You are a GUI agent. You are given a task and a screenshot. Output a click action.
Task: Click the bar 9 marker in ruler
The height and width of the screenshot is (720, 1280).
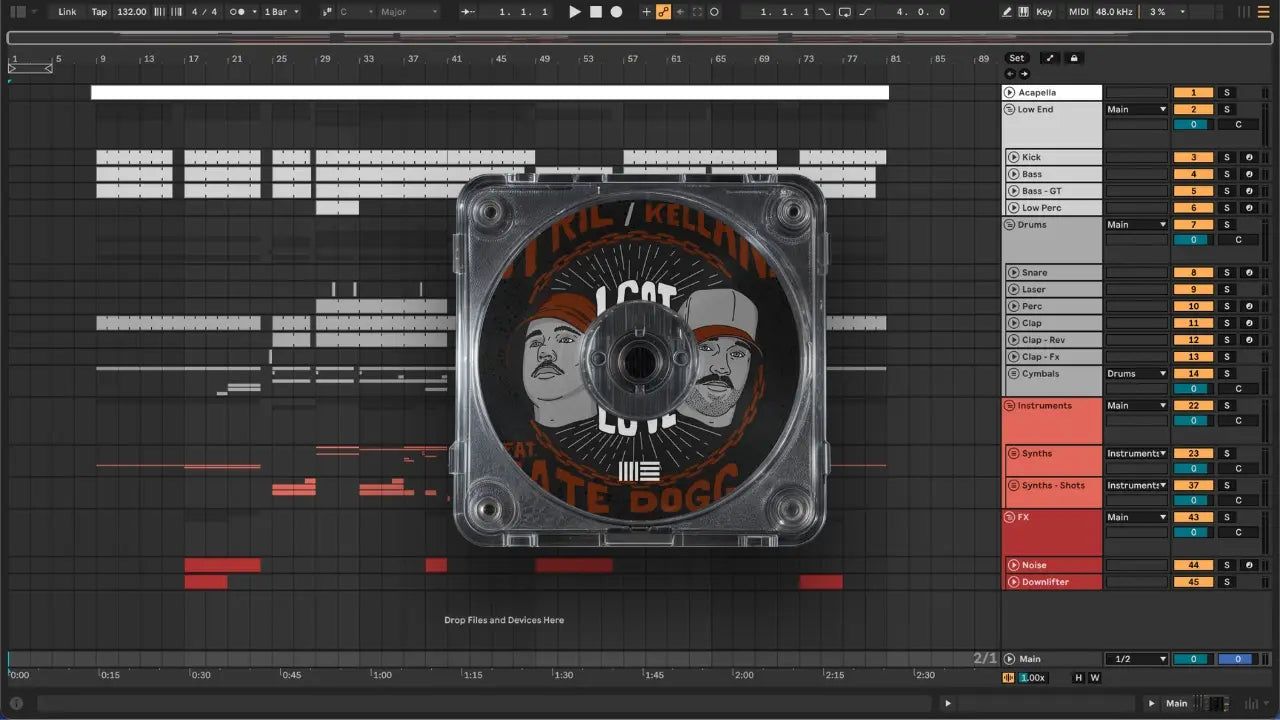coord(102,59)
